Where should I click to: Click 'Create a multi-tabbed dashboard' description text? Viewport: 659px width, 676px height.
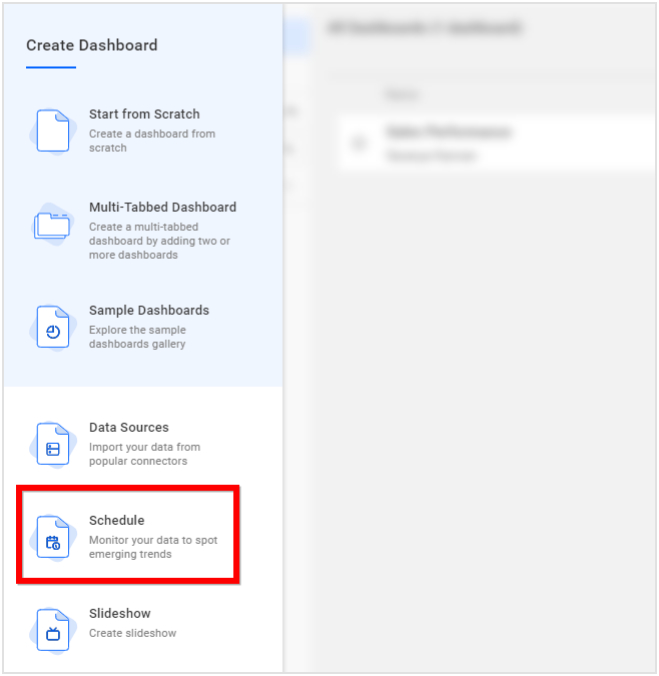[159, 241]
